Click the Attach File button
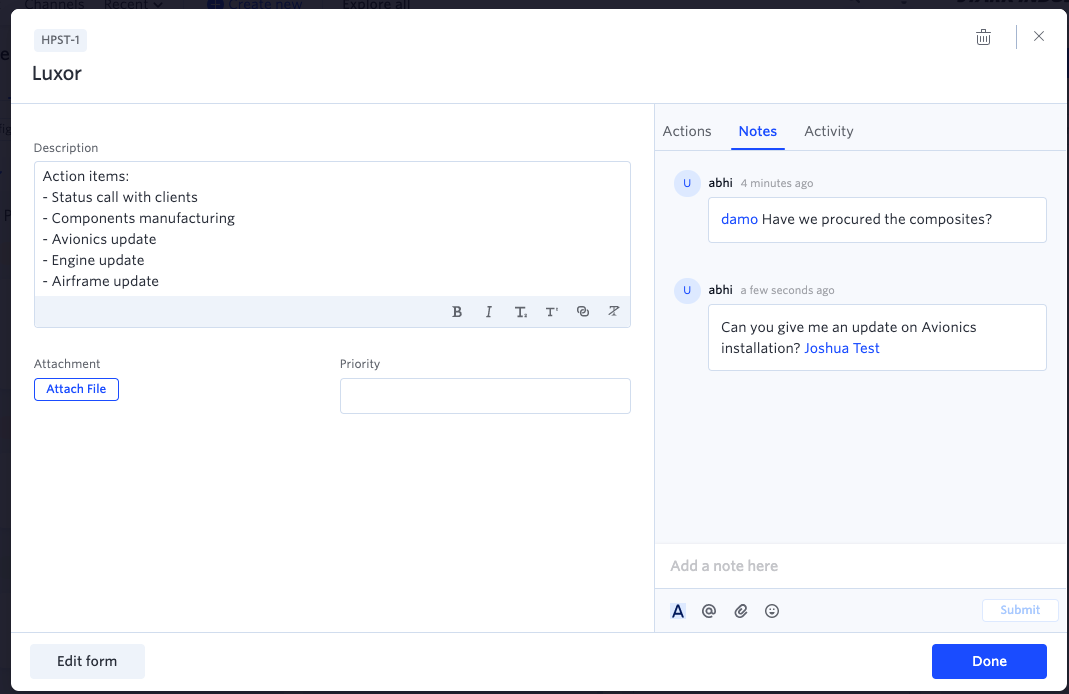This screenshot has height=694, width=1069. click(x=76, y=389)
